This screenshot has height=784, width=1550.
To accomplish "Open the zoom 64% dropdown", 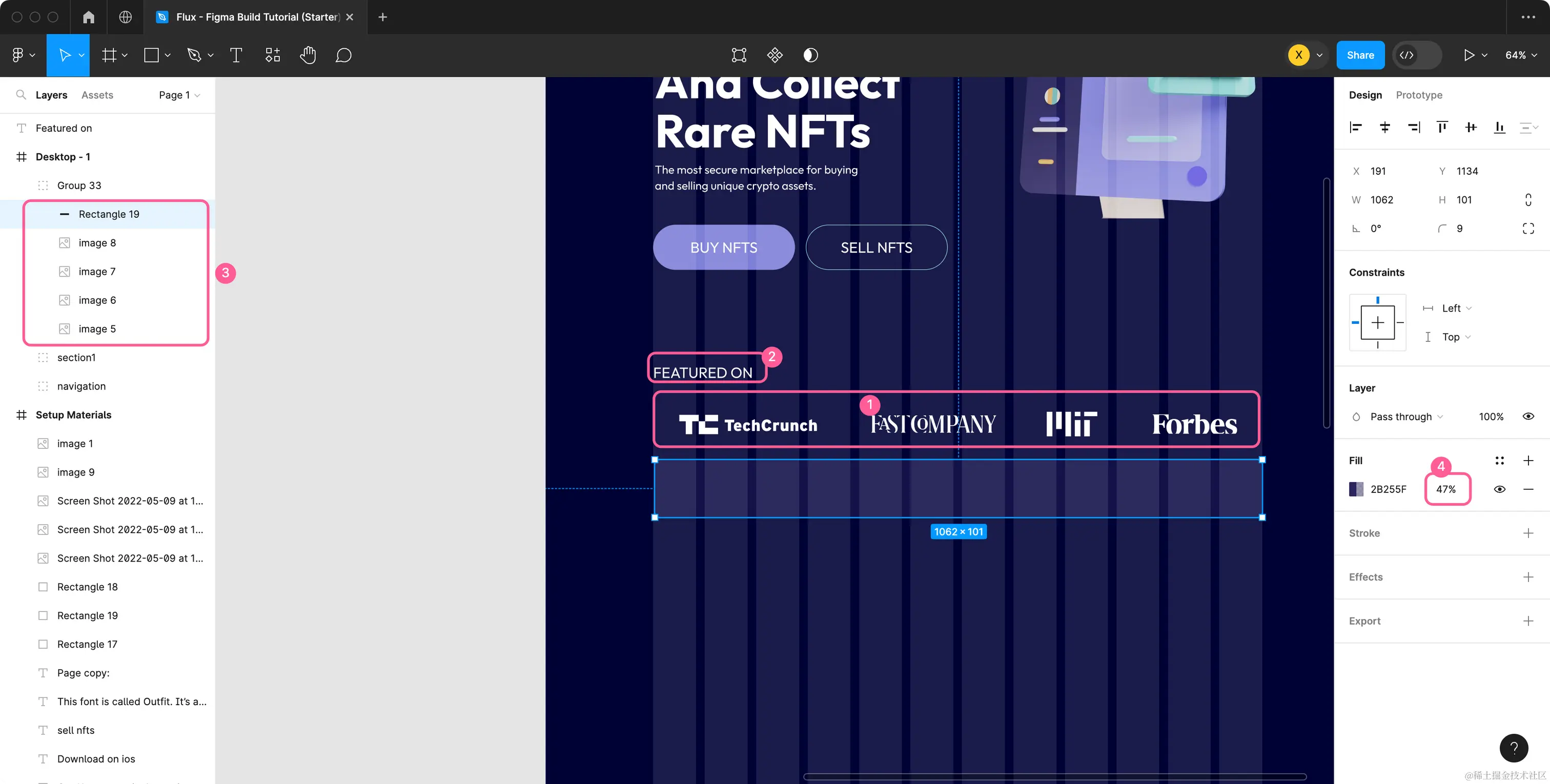I will click(x=1520, y=55).
